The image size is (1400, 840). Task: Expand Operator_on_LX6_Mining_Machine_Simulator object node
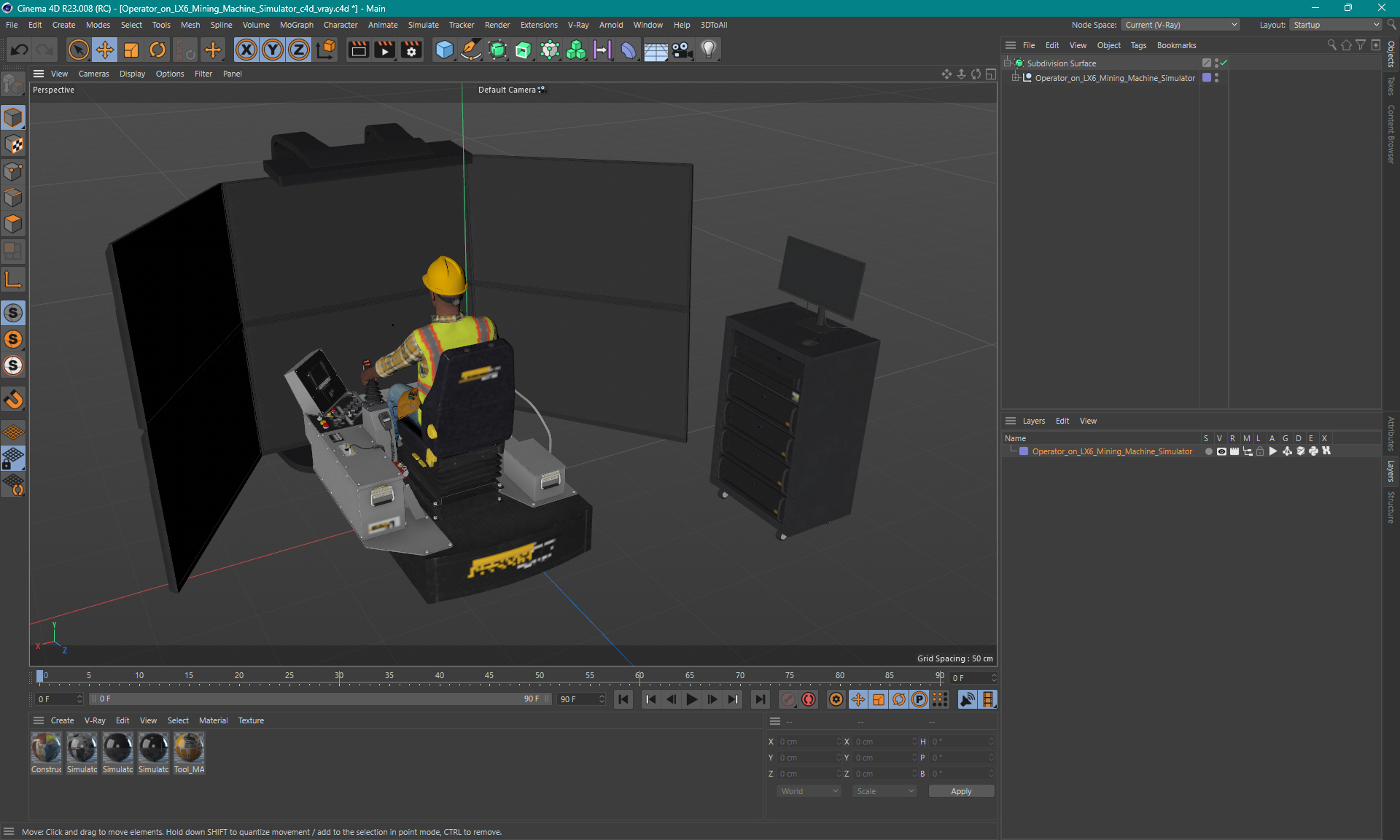coord(1015,78)
